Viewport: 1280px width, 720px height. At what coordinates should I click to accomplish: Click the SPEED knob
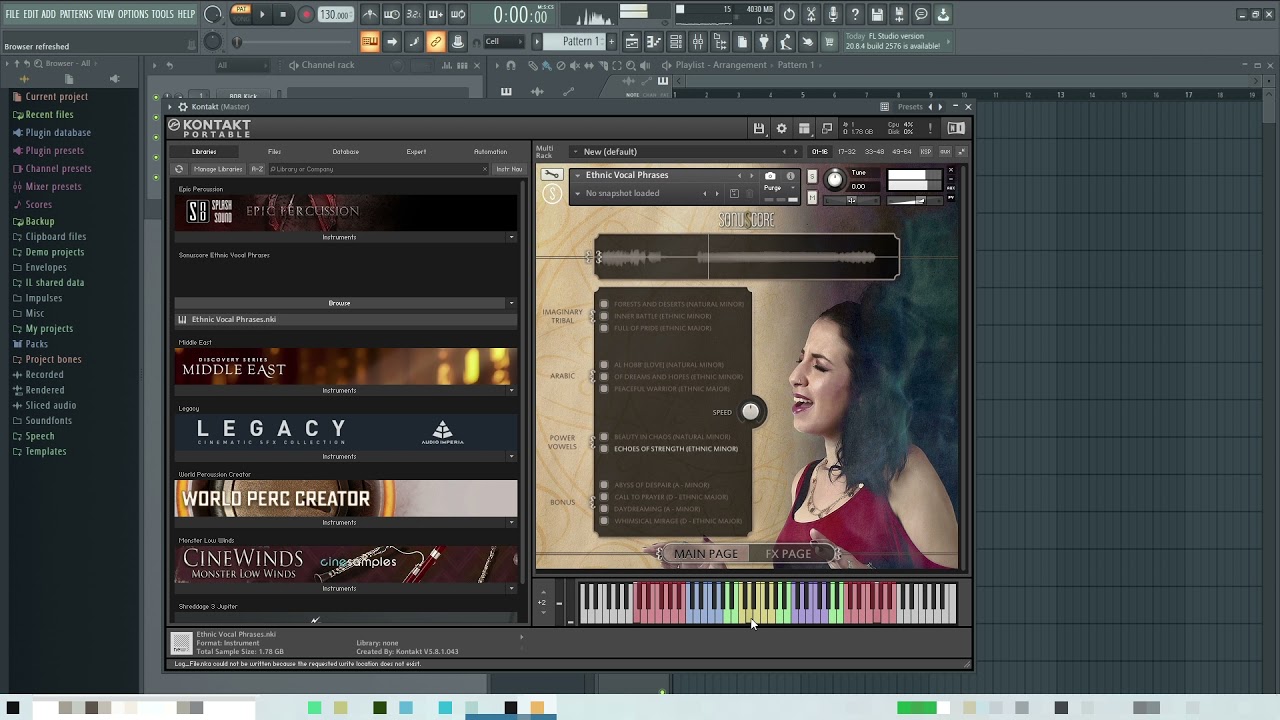tap(750, 412)
